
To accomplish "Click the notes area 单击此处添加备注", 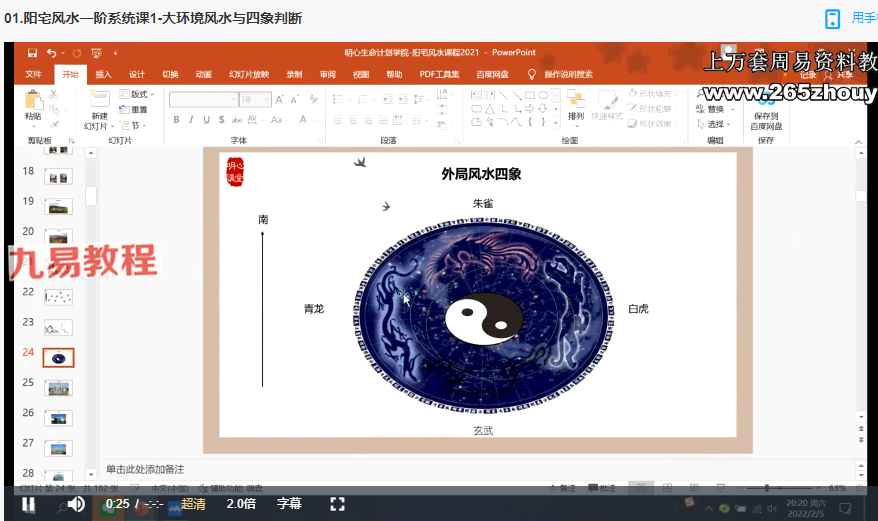I will (145, 469).
